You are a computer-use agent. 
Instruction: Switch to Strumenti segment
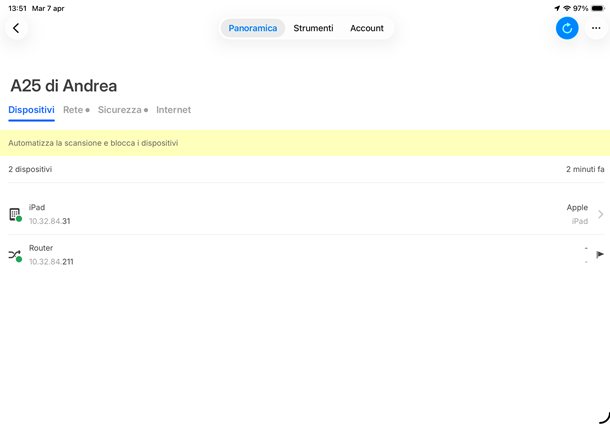click(313, 28)
